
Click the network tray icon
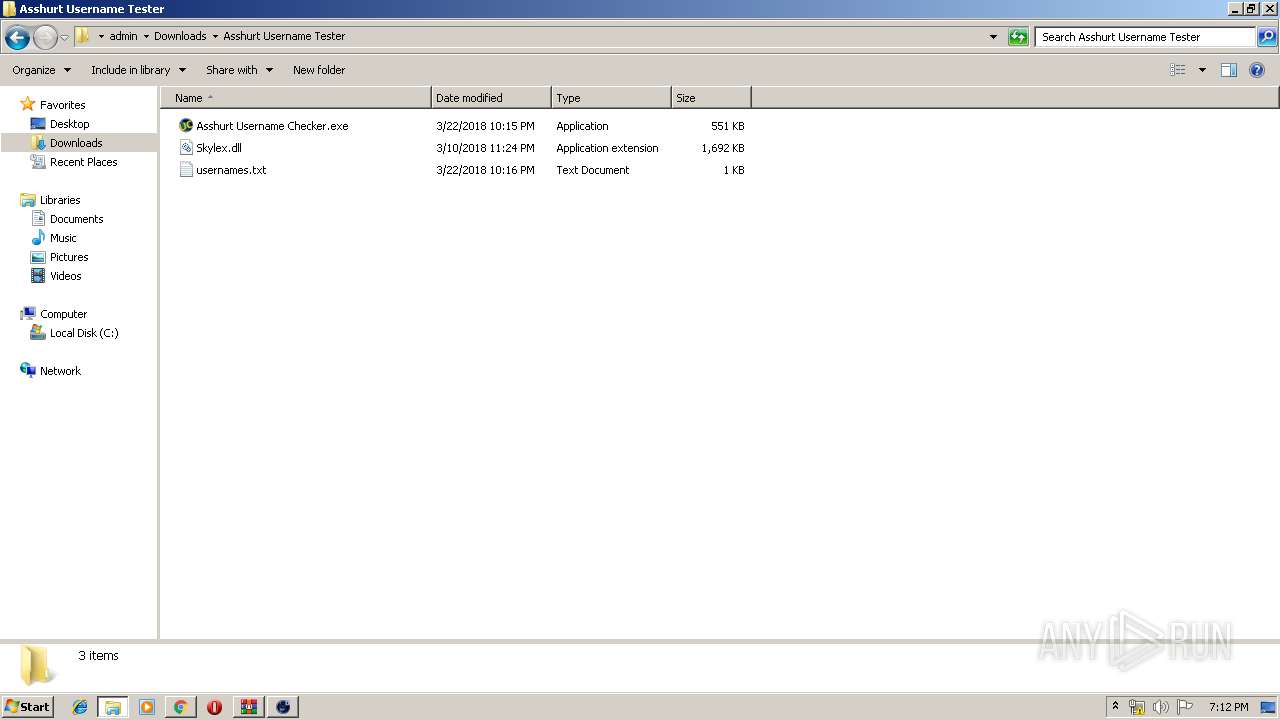pos(1137,707)
